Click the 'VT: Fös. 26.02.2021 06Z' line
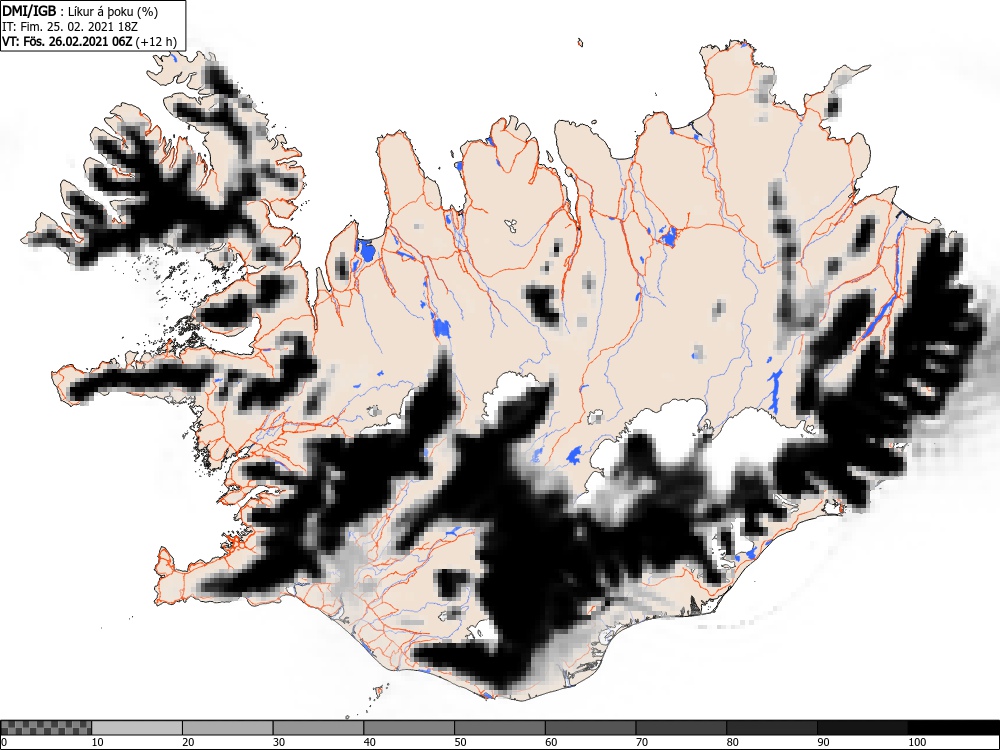1000x750 pixels. tap(68, 41)
